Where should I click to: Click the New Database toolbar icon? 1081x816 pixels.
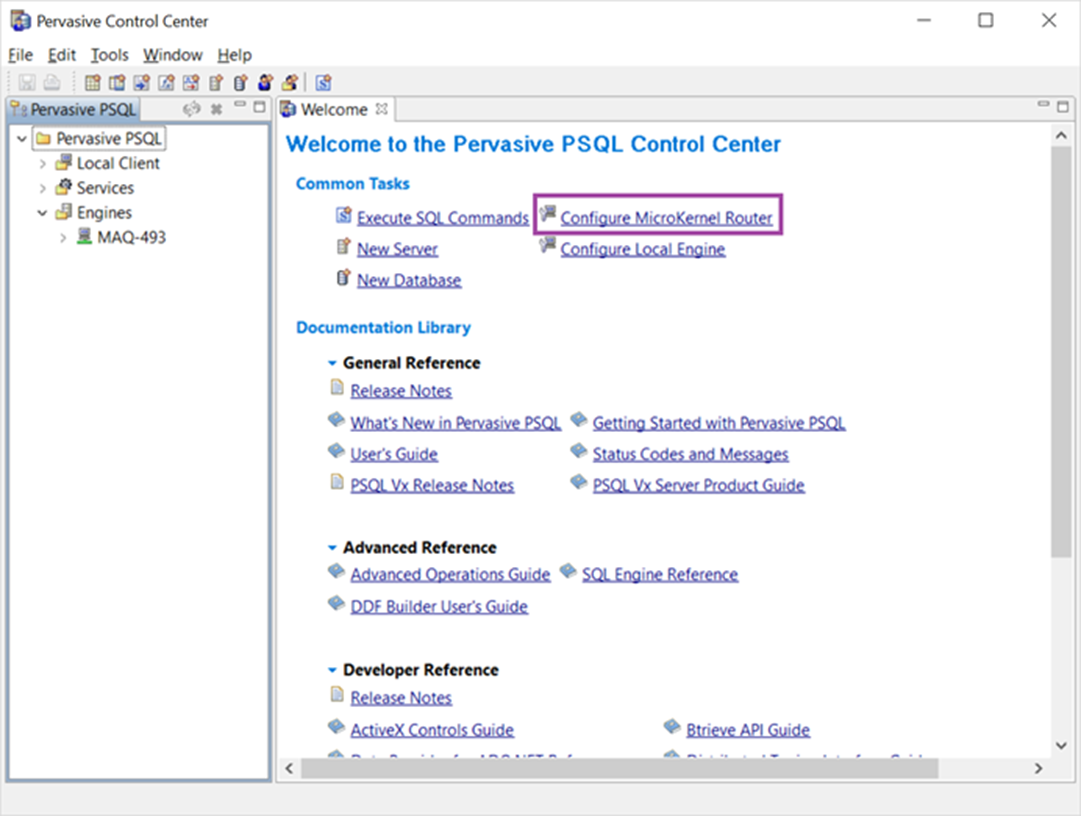click(241, 83)
